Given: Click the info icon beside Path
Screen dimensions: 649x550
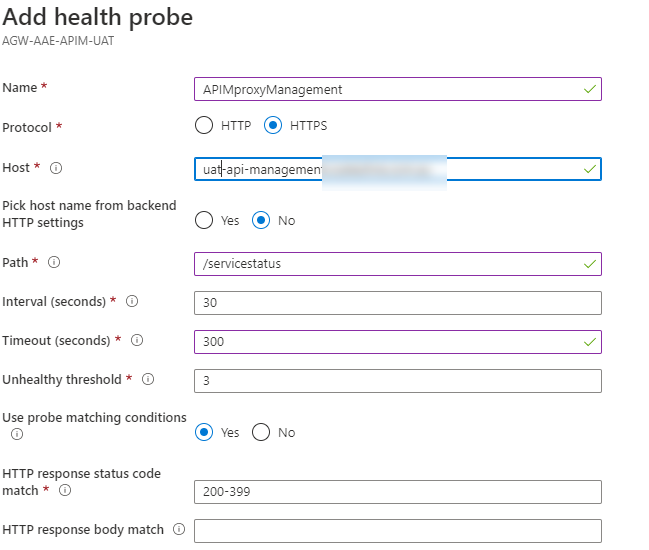Looking at the screenshot, I should [x=54, y=262].
